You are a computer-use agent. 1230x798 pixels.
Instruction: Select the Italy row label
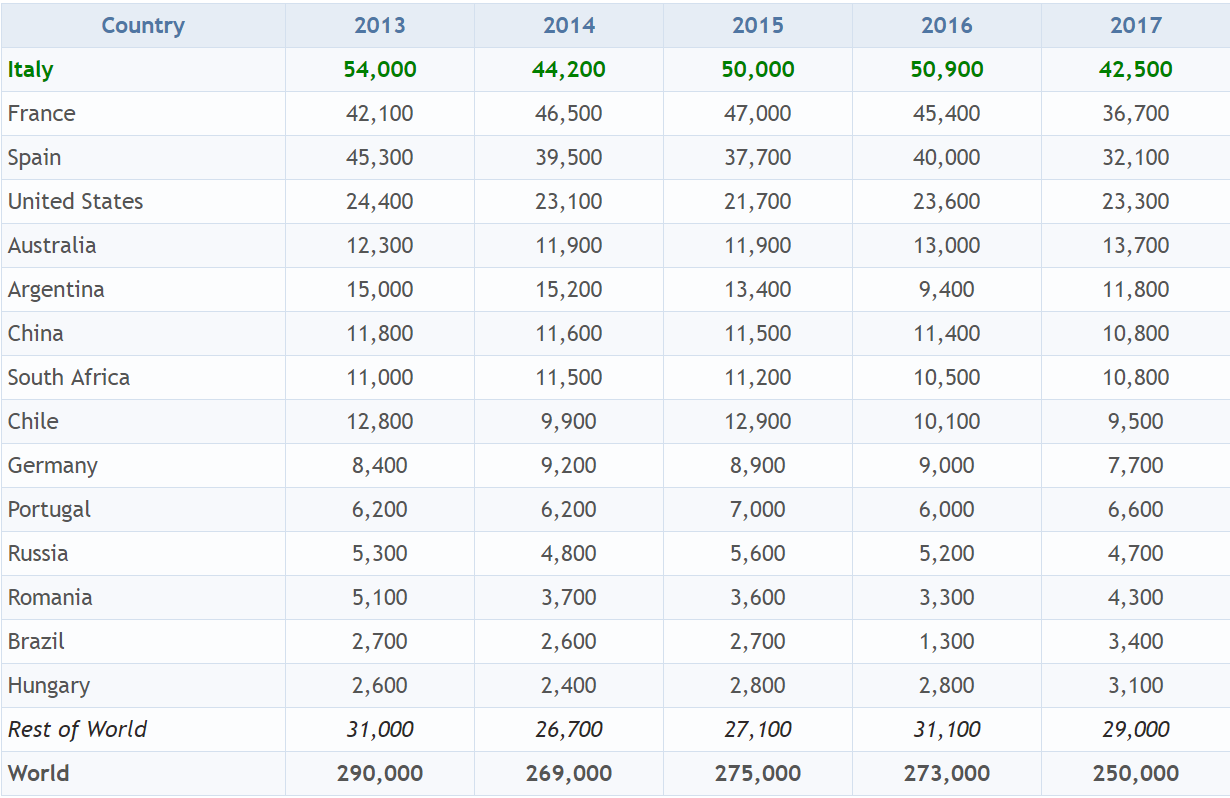(x=31, y=70)
